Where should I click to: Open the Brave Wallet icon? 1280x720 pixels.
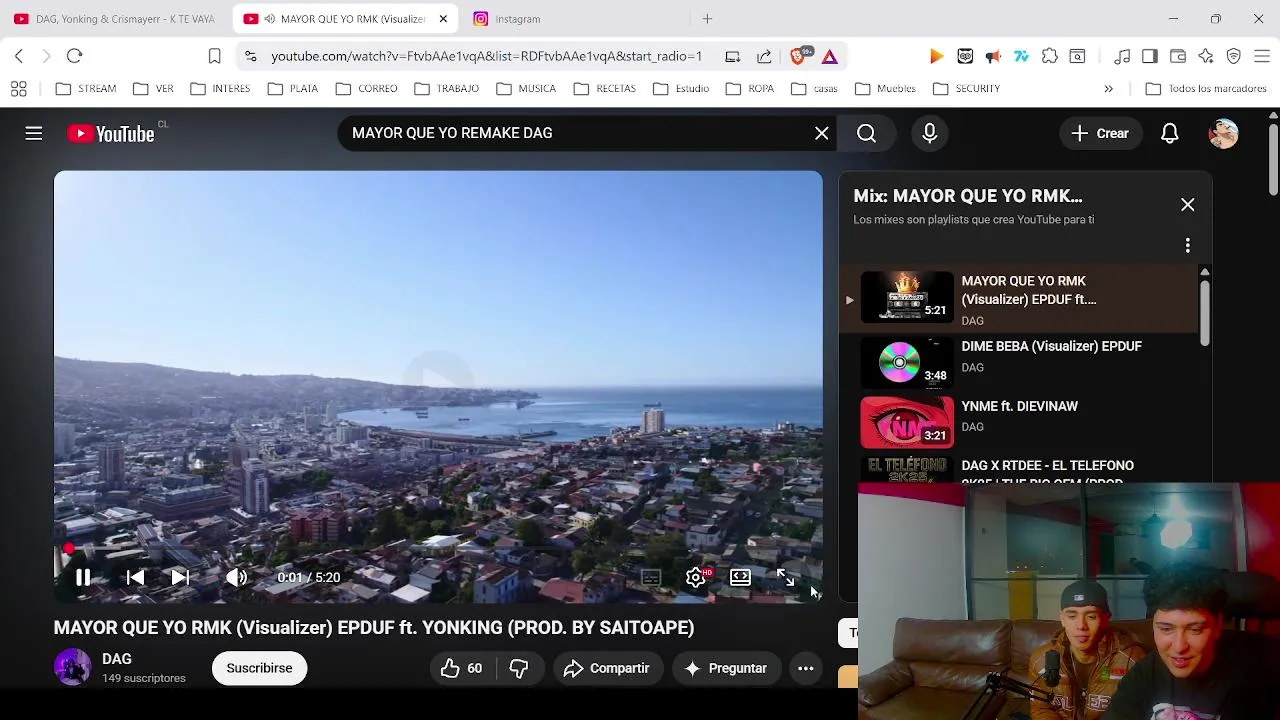(x=1178, y=56)
